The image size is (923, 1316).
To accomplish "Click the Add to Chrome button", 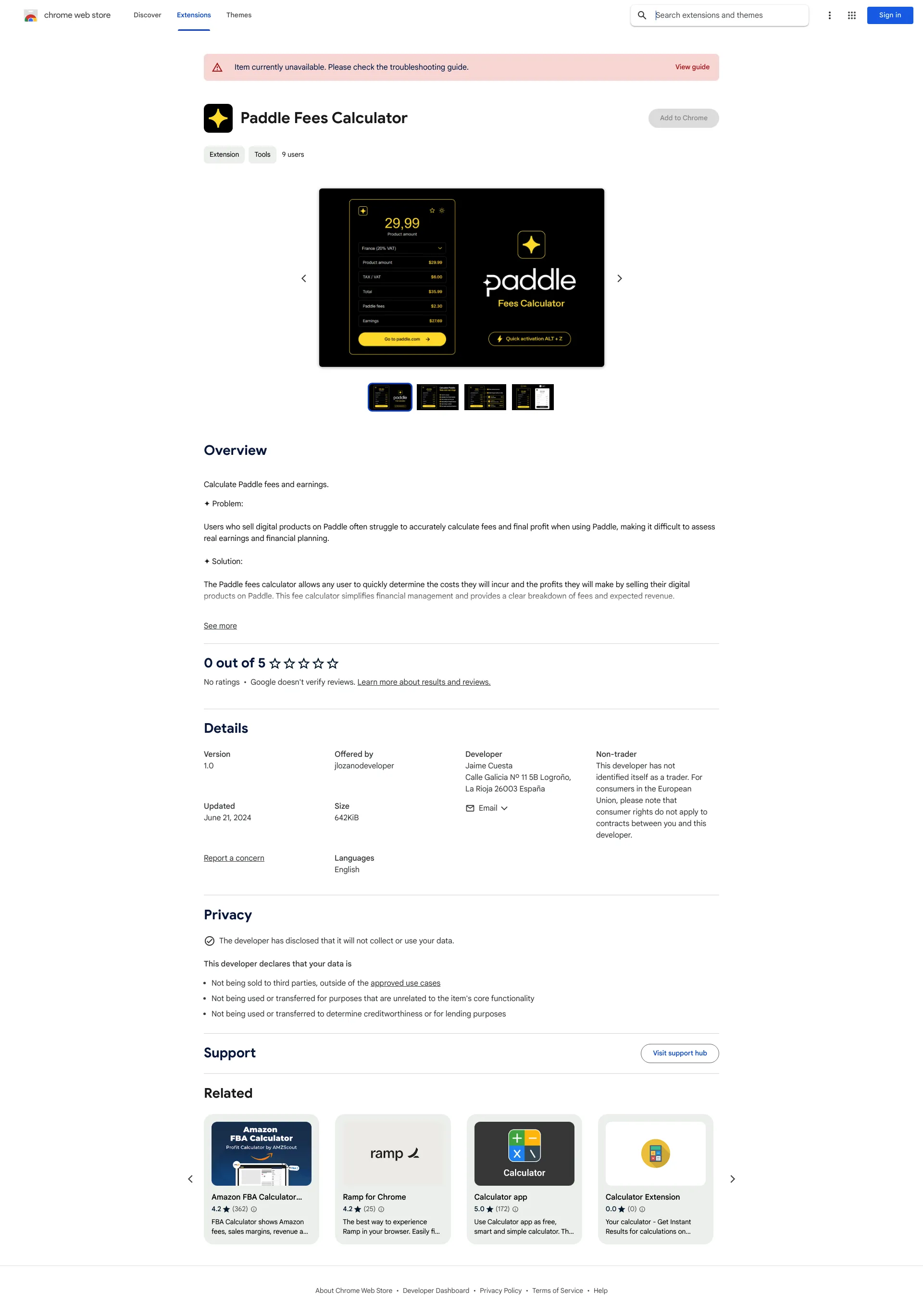I will pos(683,117).
